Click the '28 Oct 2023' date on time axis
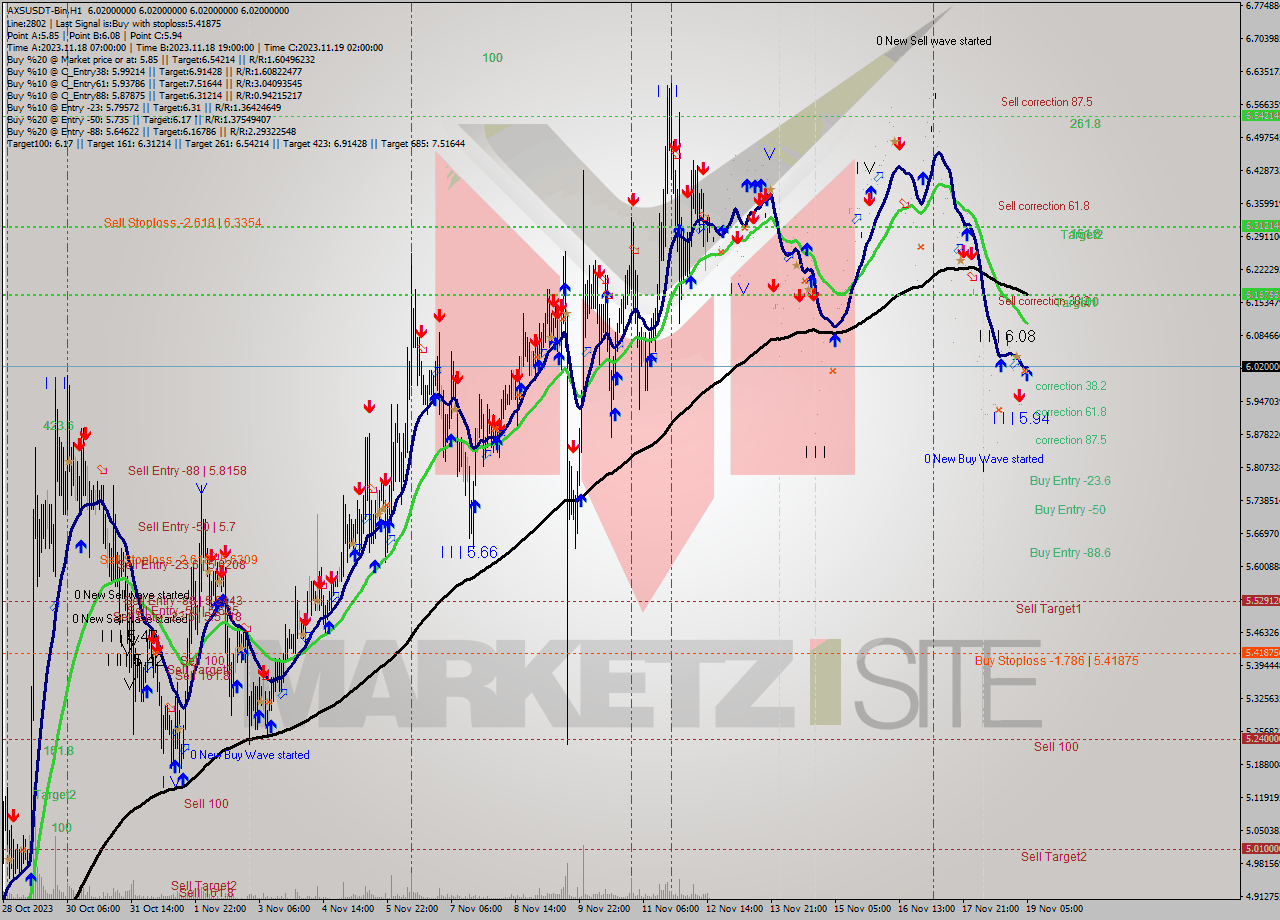Viewport: 1280px width, 920px height. click(x=27, y=909)
